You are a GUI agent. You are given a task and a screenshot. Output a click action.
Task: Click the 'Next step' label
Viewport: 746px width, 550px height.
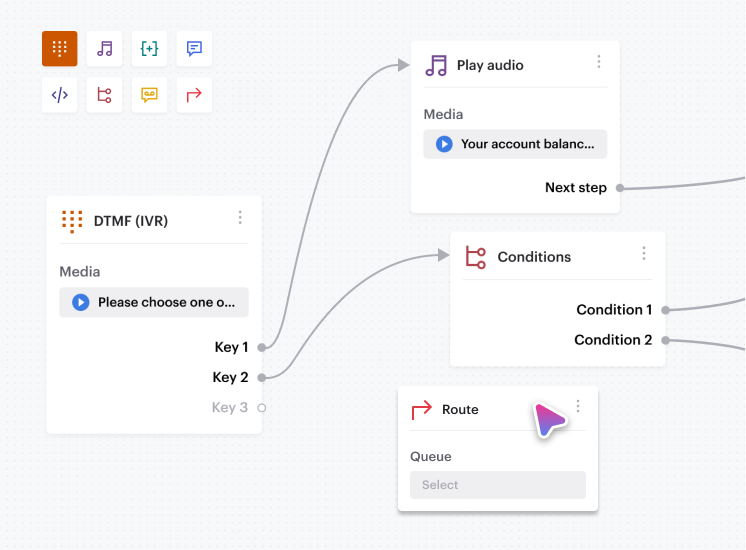[576, 187]
